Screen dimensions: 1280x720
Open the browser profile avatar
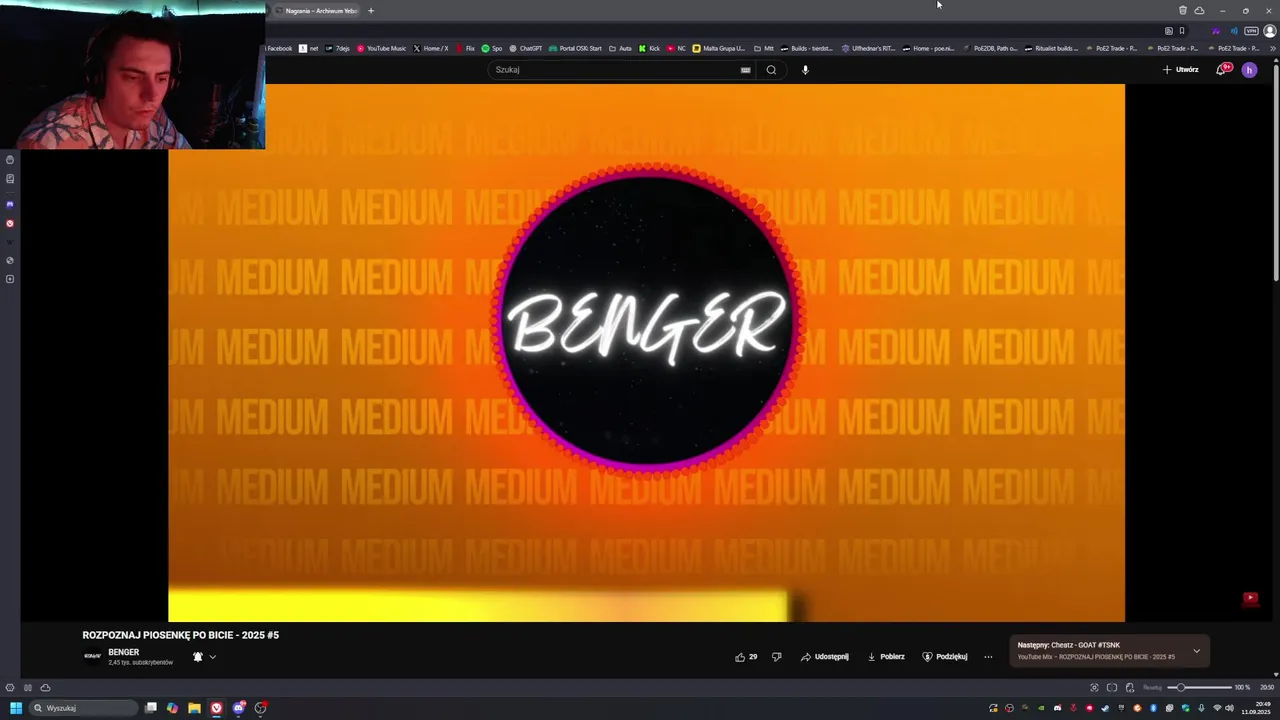pos(1270,31)
